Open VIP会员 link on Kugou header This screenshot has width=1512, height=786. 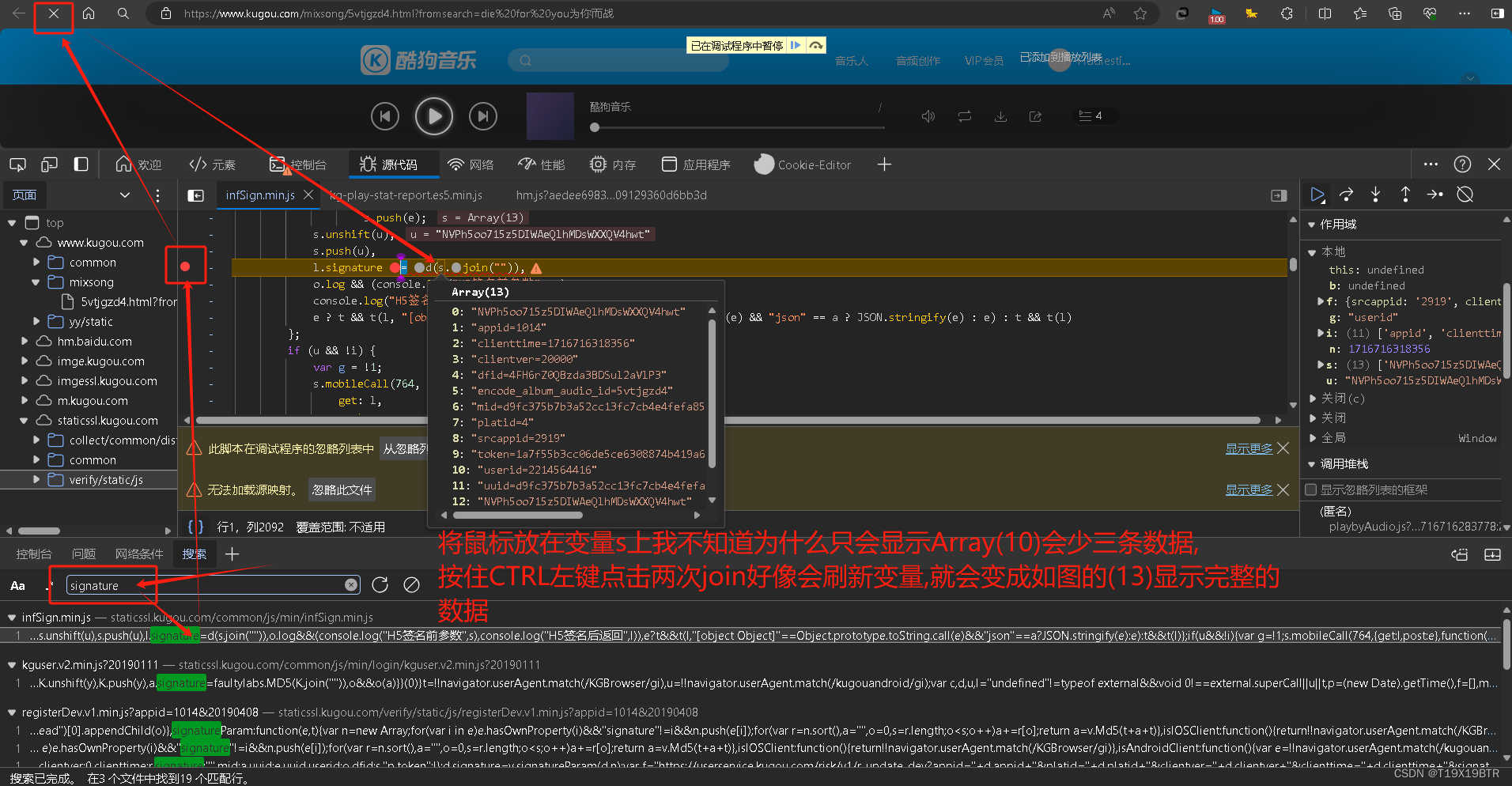click(x=984, y=61)
